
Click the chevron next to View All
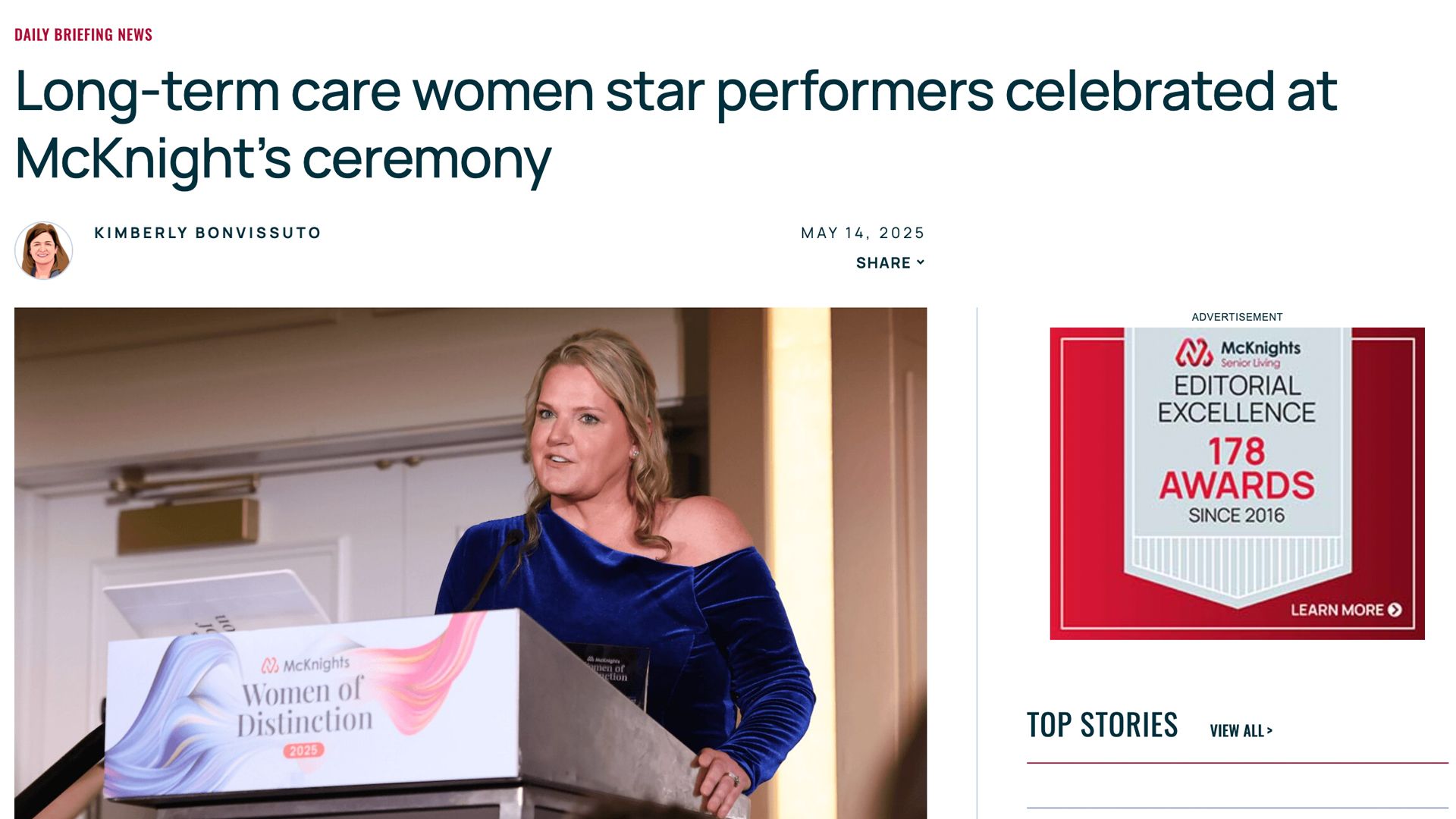pos(1269,731)
